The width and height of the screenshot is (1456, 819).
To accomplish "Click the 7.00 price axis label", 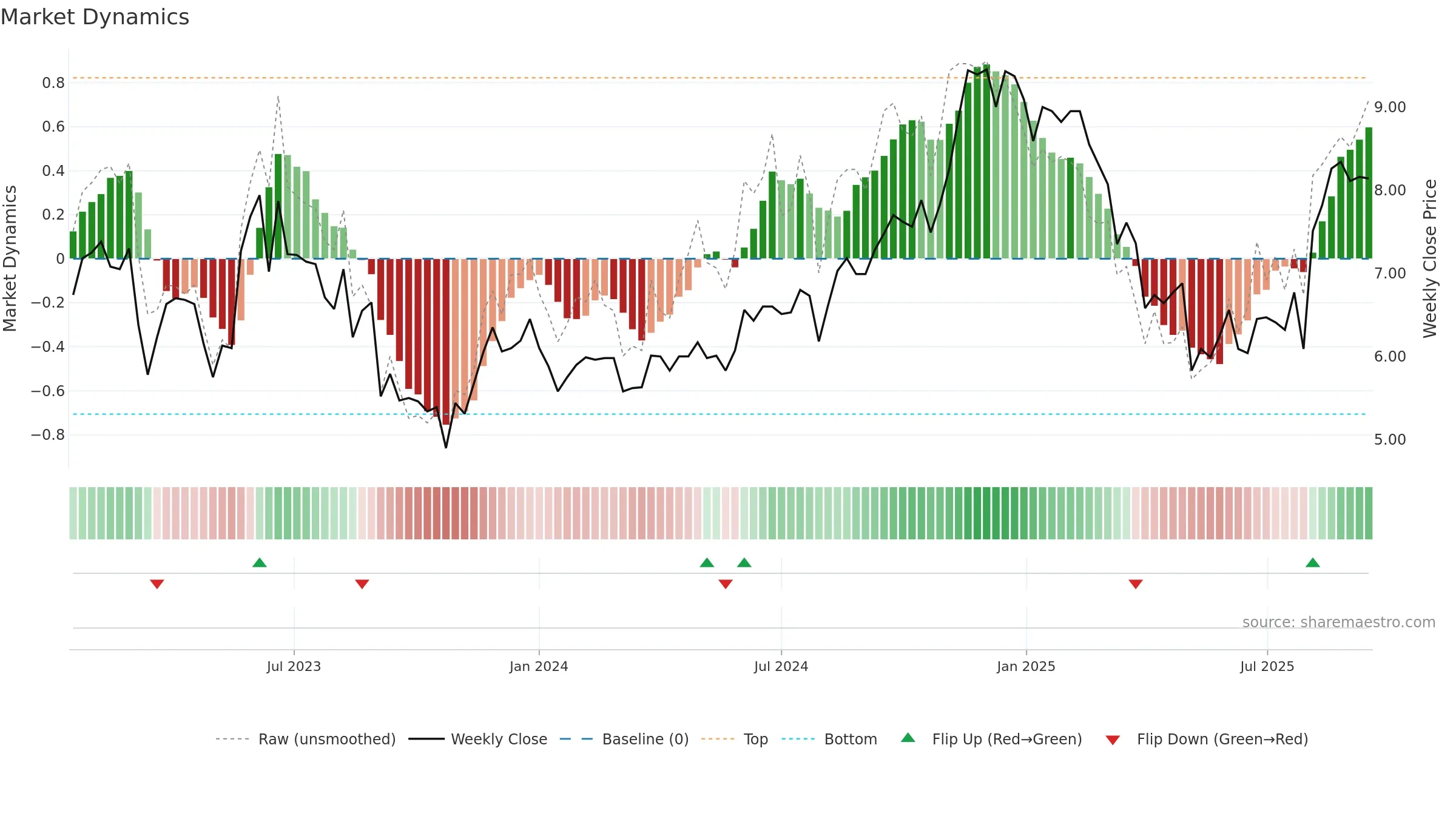I will coord(1390,274).
